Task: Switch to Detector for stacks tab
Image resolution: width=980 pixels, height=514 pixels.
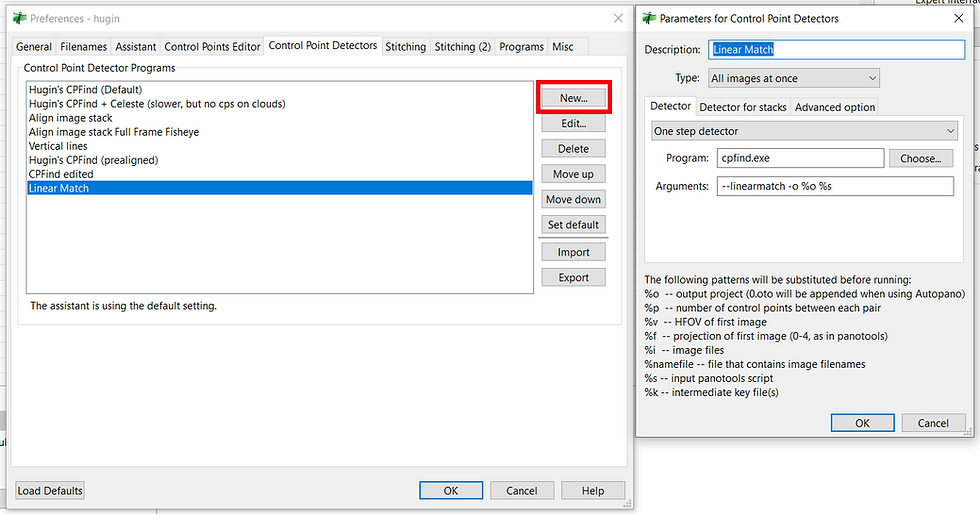Action: (x=742, y=107)
